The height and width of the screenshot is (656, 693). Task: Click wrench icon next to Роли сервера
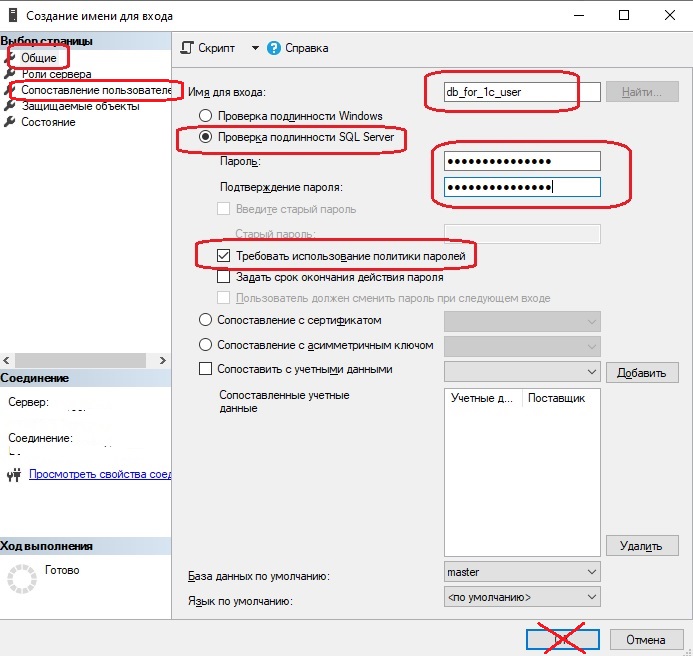coord(9,74)
